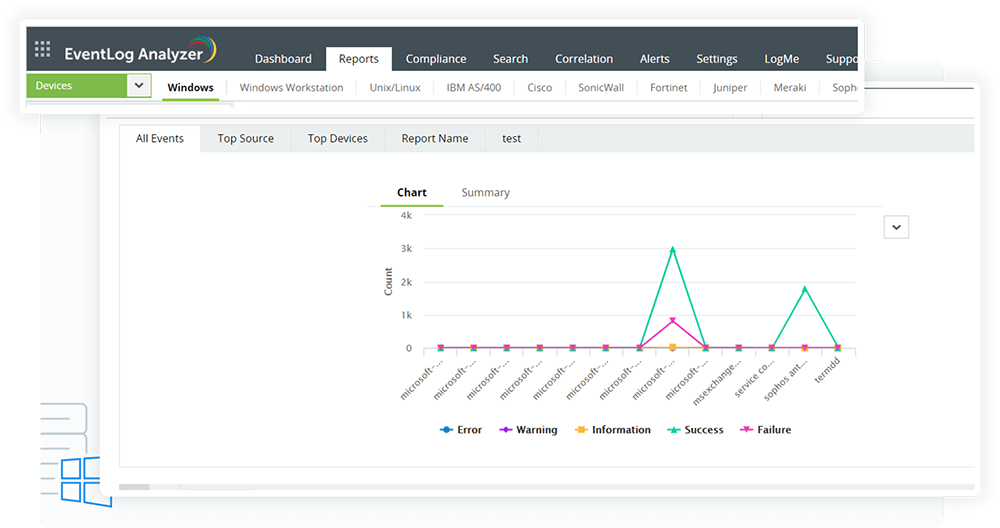1000x528 pixels.
Task: Click the EventLog Analyzer logo
Action: point(139,52)
